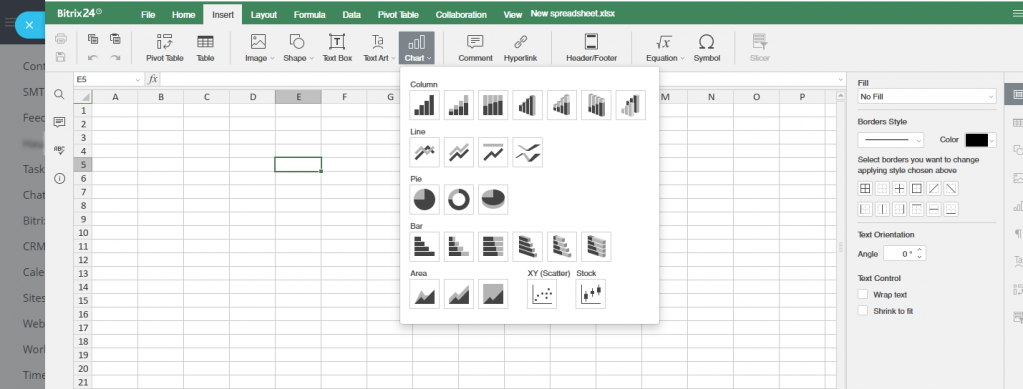Viewport: 1023px width, 389px height.
Task: Close the side panel with X button
Action: coord(29,25)
